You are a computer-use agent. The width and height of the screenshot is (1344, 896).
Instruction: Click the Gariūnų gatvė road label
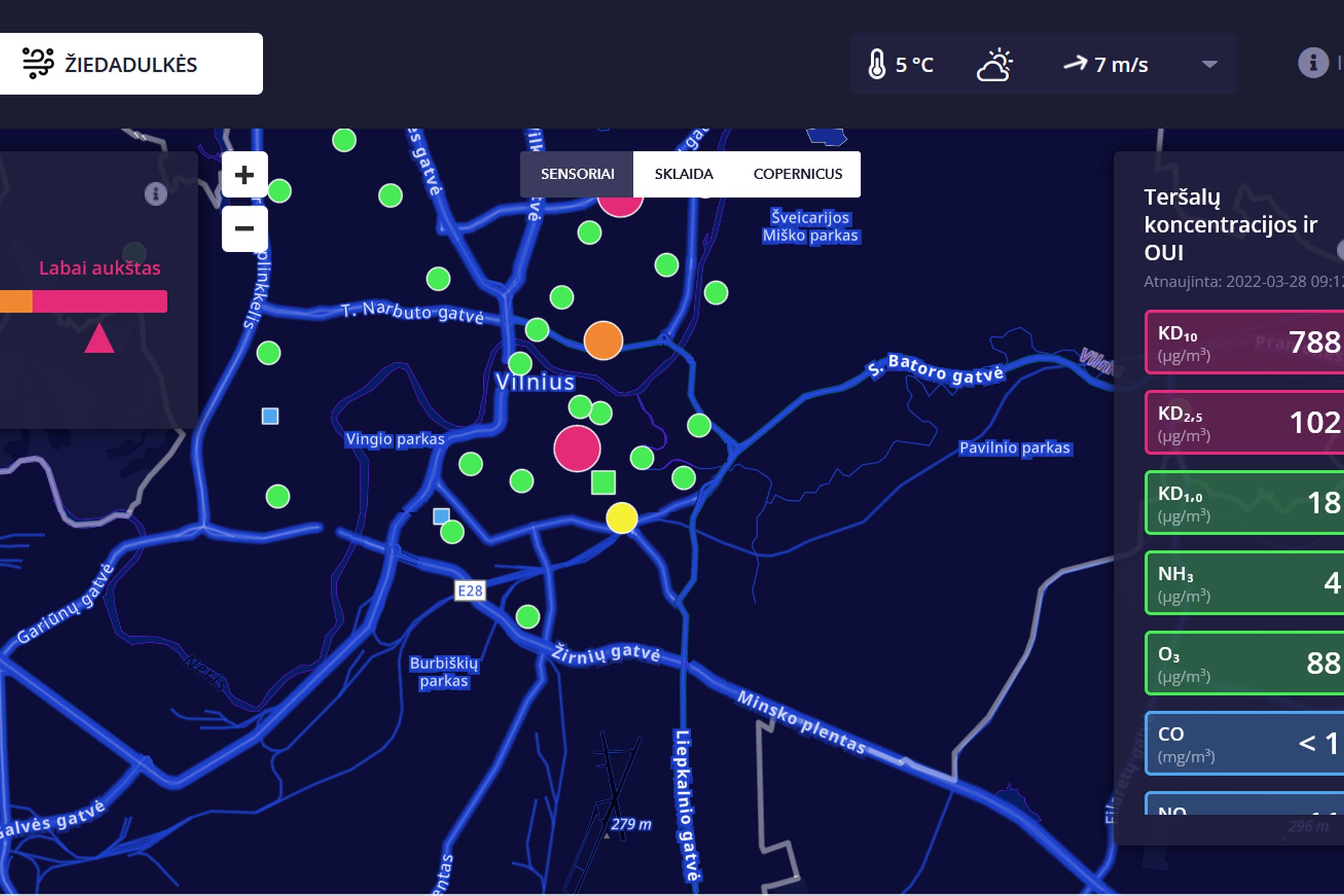pos(65,604)
